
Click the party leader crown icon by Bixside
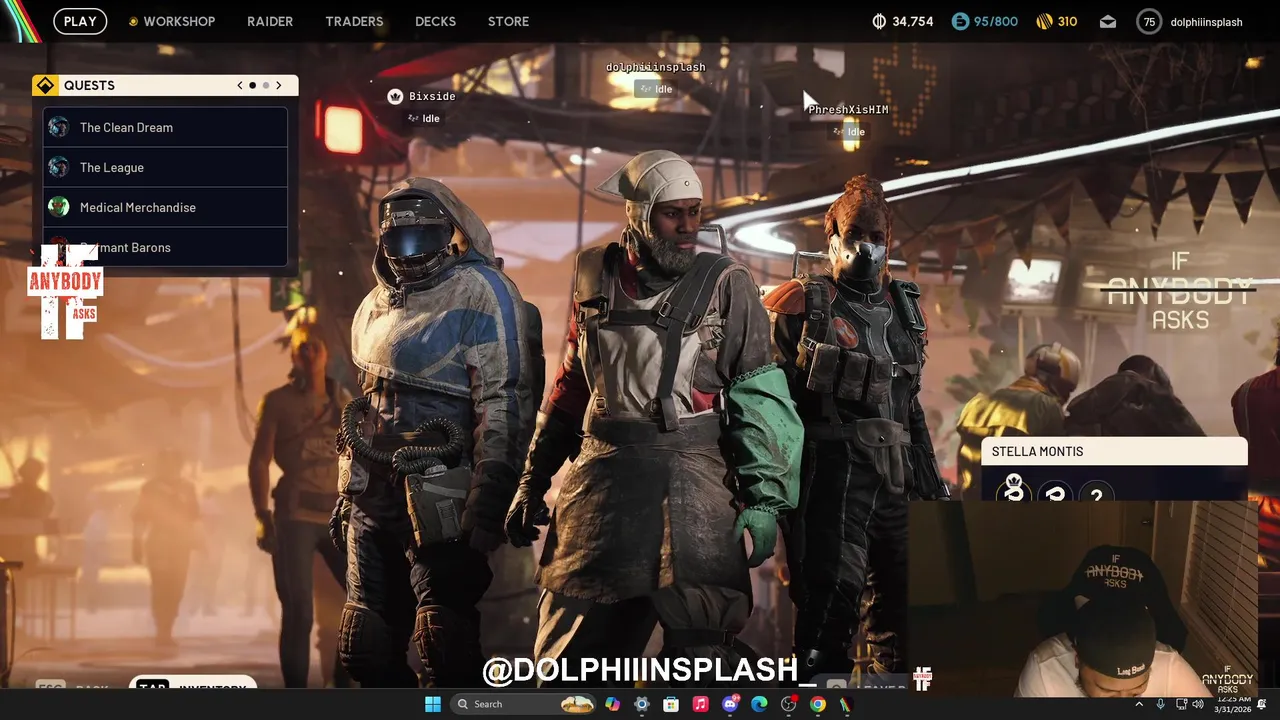pos(395,96)
